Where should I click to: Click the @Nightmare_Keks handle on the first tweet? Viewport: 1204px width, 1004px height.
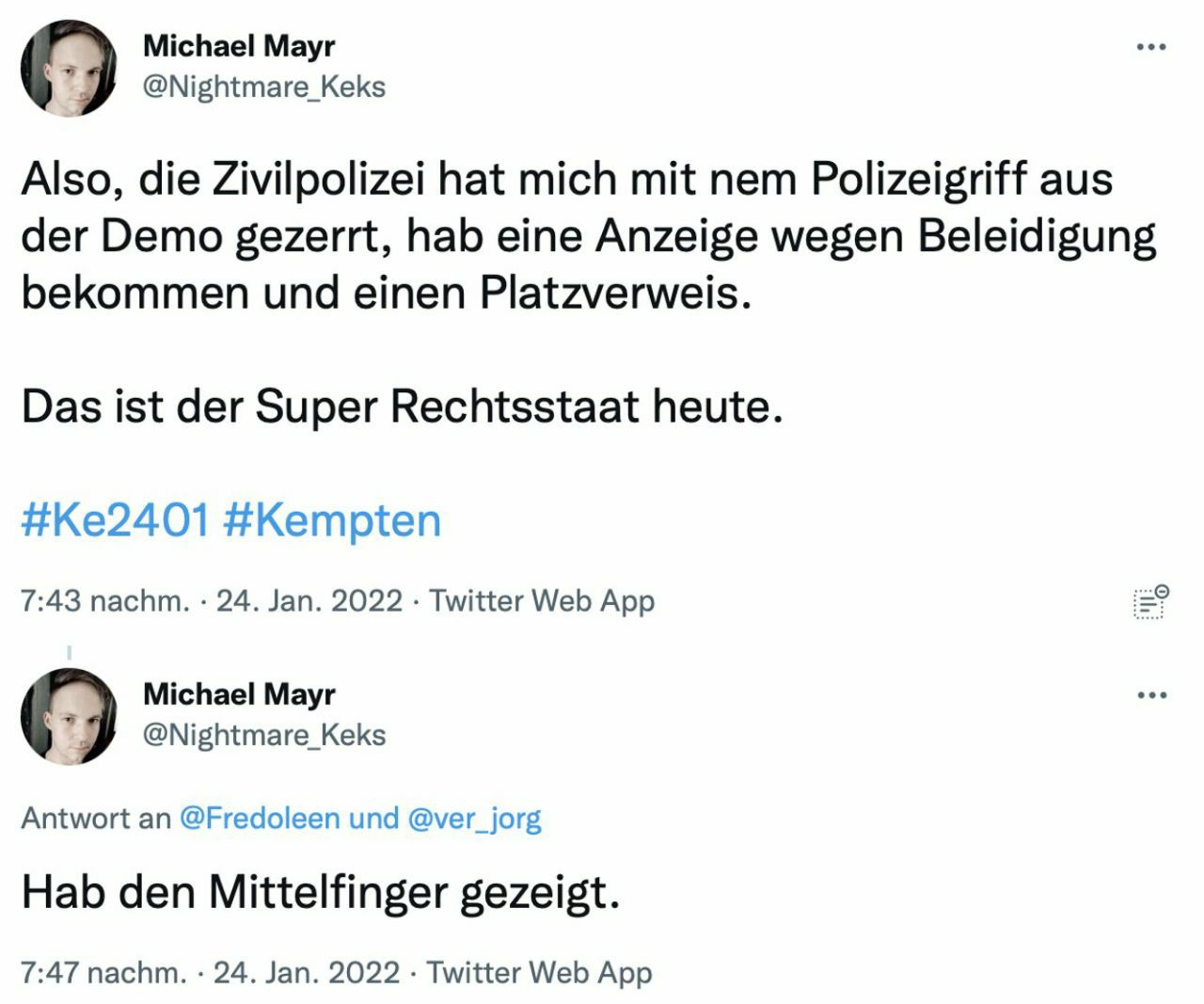pos(264,87)
